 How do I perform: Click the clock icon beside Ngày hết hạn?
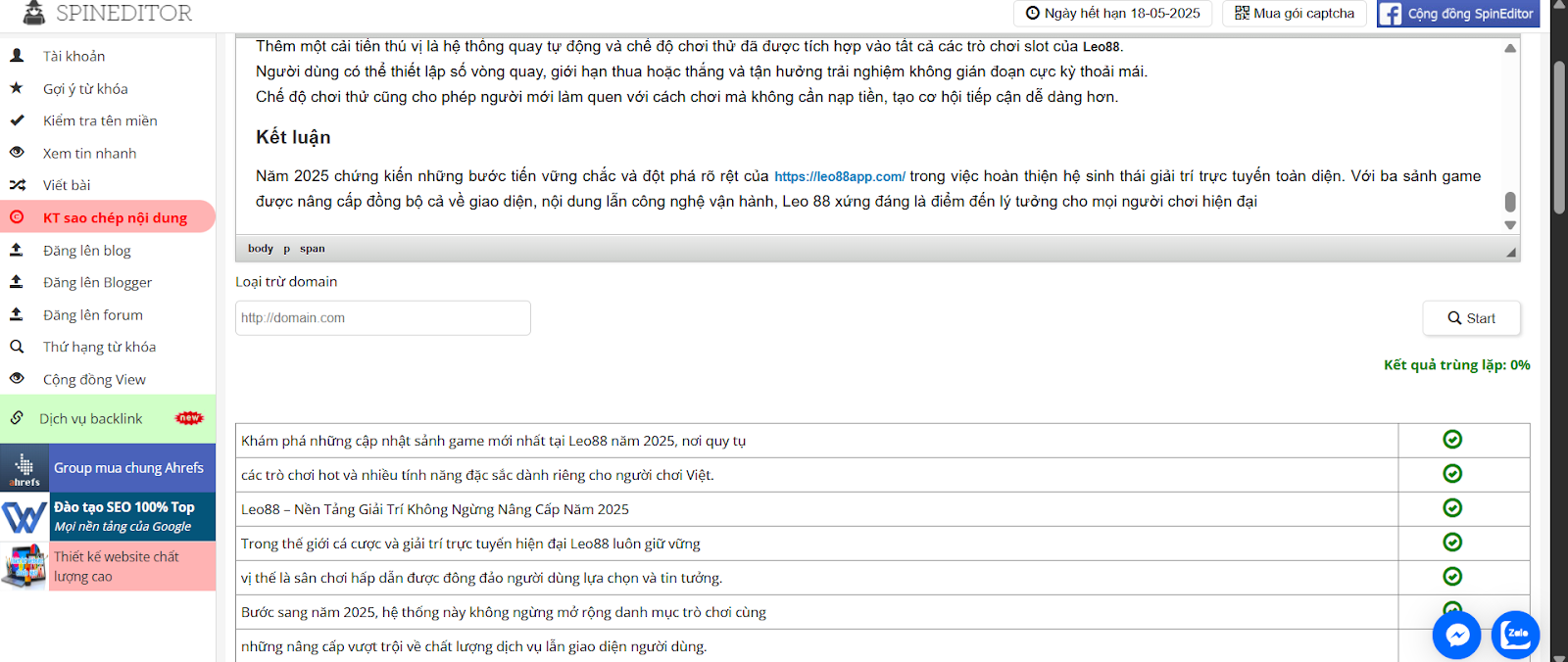pyautogui.click(x=1033, y=14)
